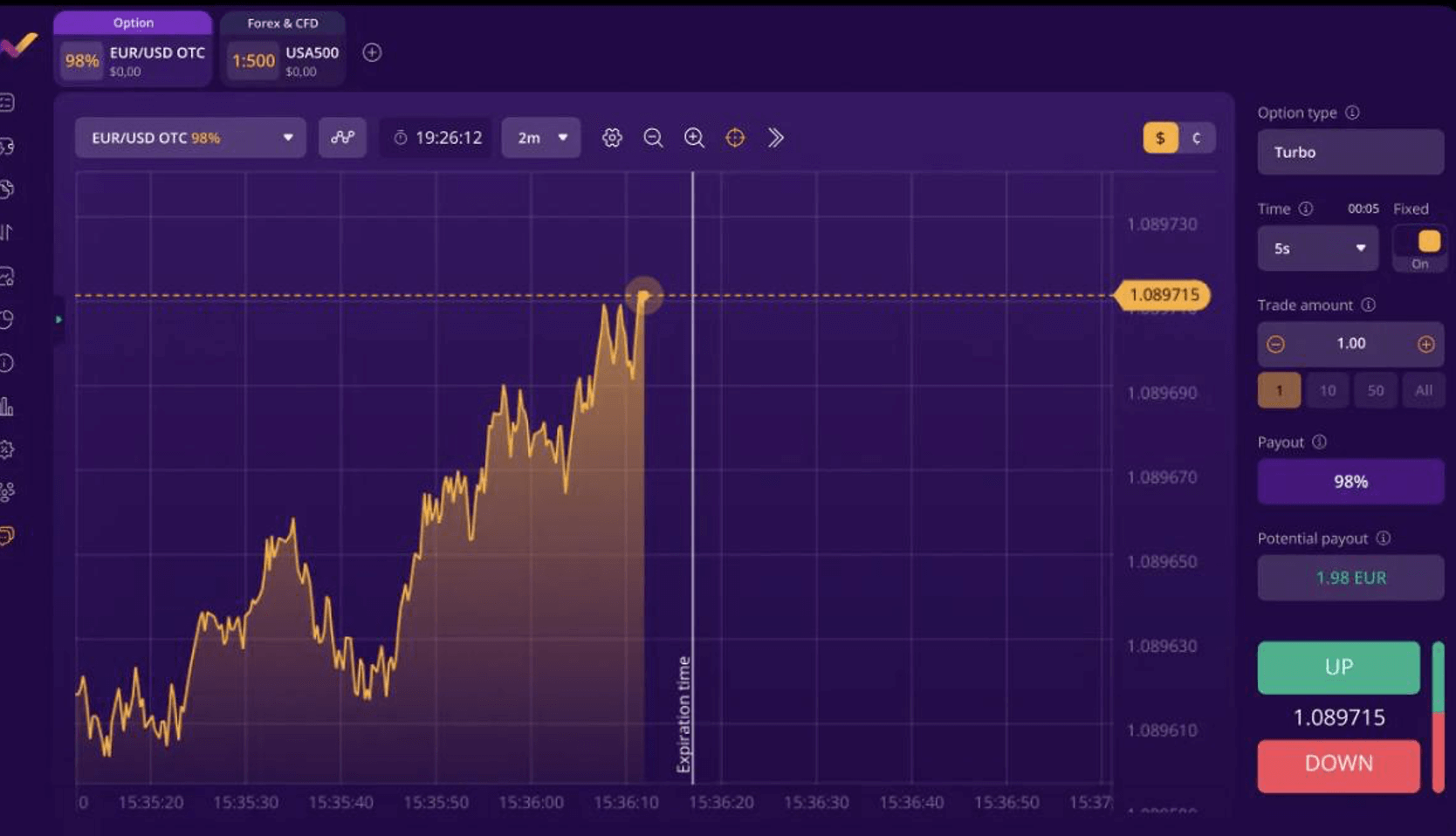Open the 5s expiration time dropdown
1456x836 pixels.
(1318, 249)
